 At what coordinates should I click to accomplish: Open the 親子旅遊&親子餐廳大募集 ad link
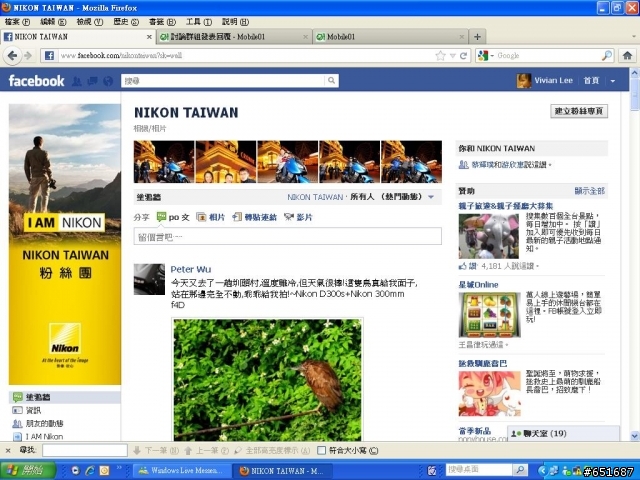(506, 206)
